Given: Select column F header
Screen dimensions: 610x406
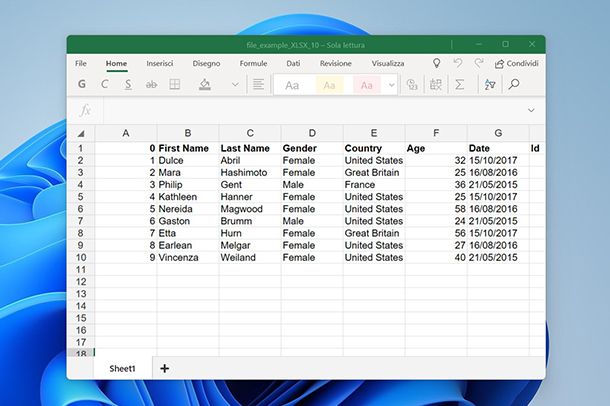Looking at the screenshot, I should click(436, 133).
